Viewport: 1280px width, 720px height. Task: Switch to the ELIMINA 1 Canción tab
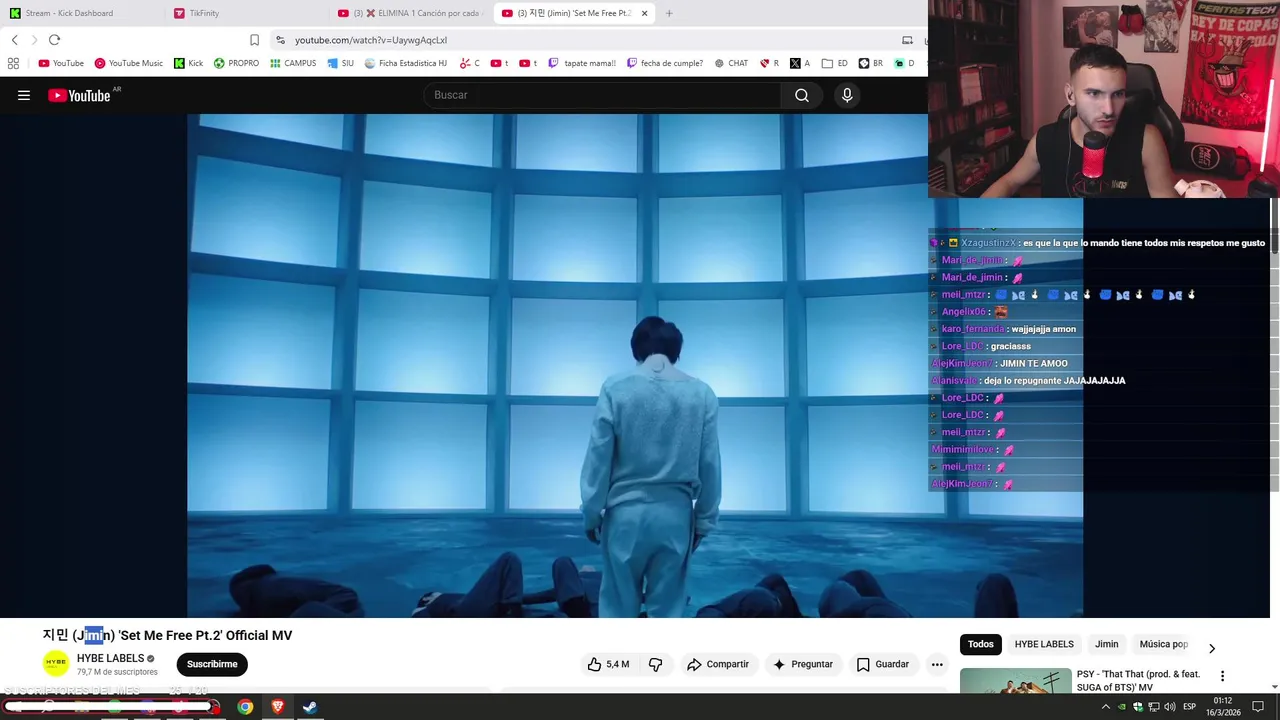[410, 13]
